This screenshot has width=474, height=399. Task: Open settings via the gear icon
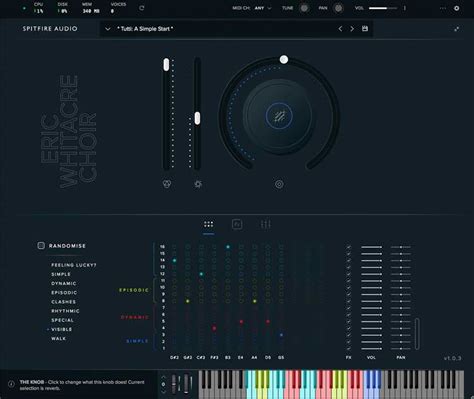coord(457,8)
